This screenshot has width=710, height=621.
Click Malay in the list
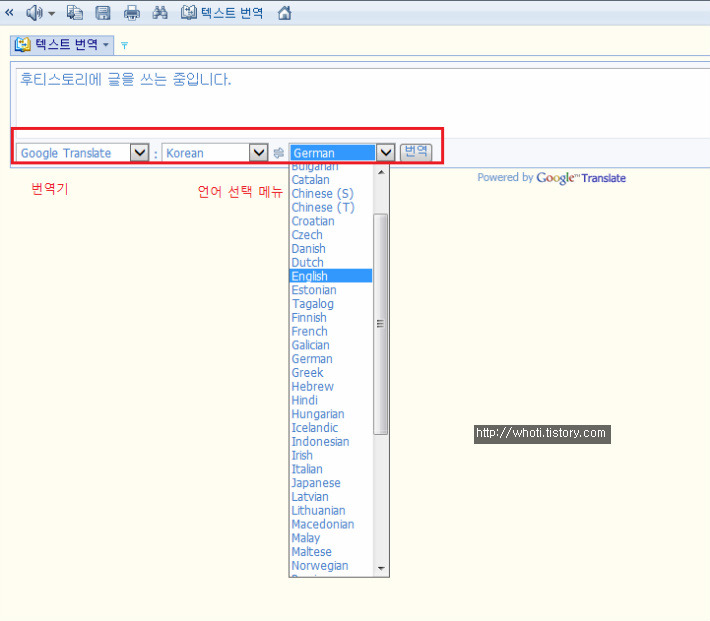click(x=331, y=538)
